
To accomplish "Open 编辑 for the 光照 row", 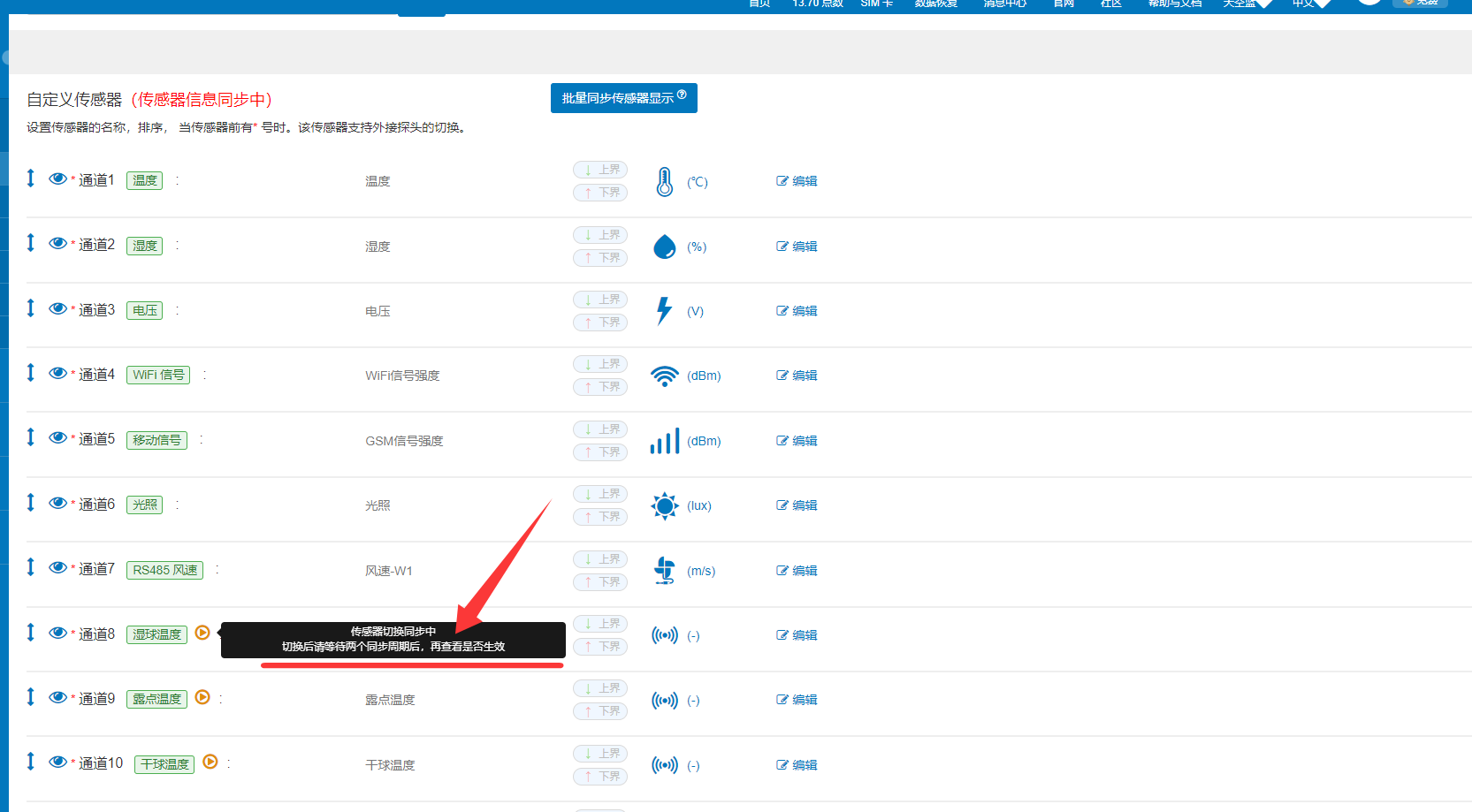I will (797, 505).
